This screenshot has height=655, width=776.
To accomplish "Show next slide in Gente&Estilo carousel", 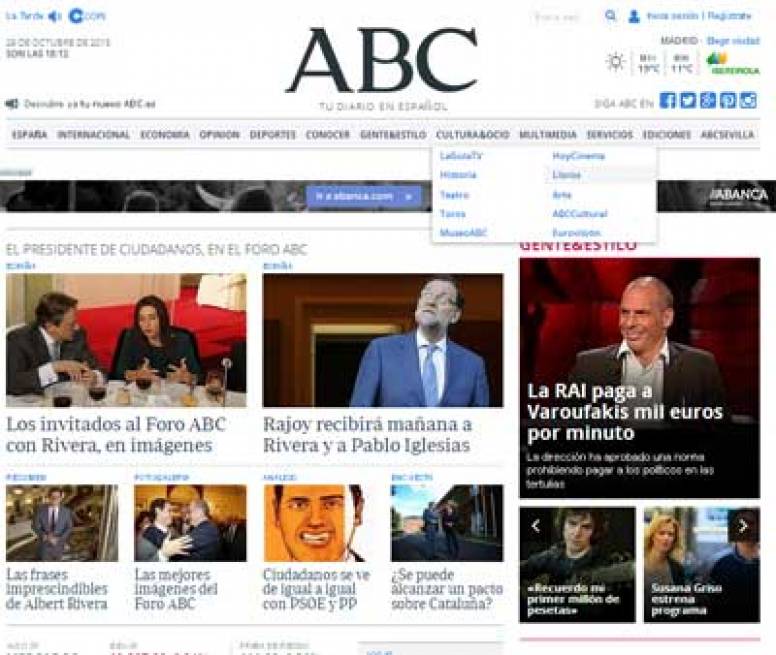I will (743, 526).
